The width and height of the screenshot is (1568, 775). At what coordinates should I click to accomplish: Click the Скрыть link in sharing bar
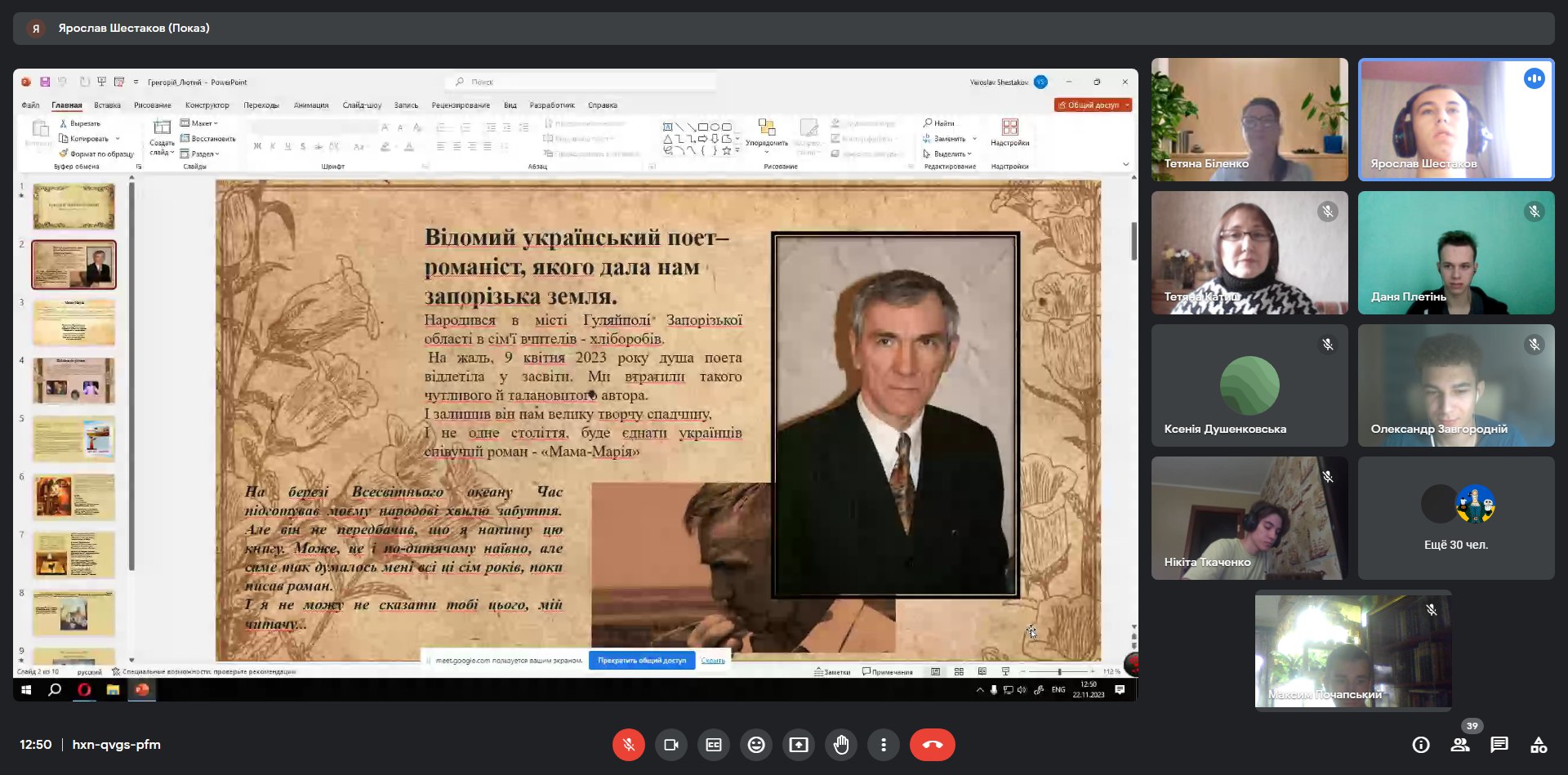[x=713, y=661]
